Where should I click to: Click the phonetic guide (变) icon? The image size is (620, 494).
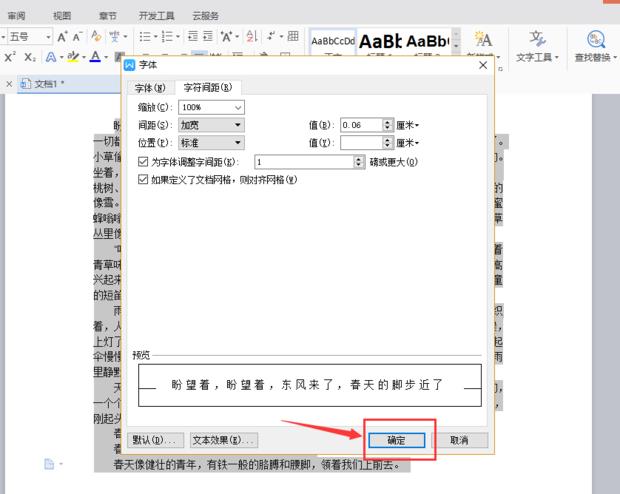tap(115, 36)
